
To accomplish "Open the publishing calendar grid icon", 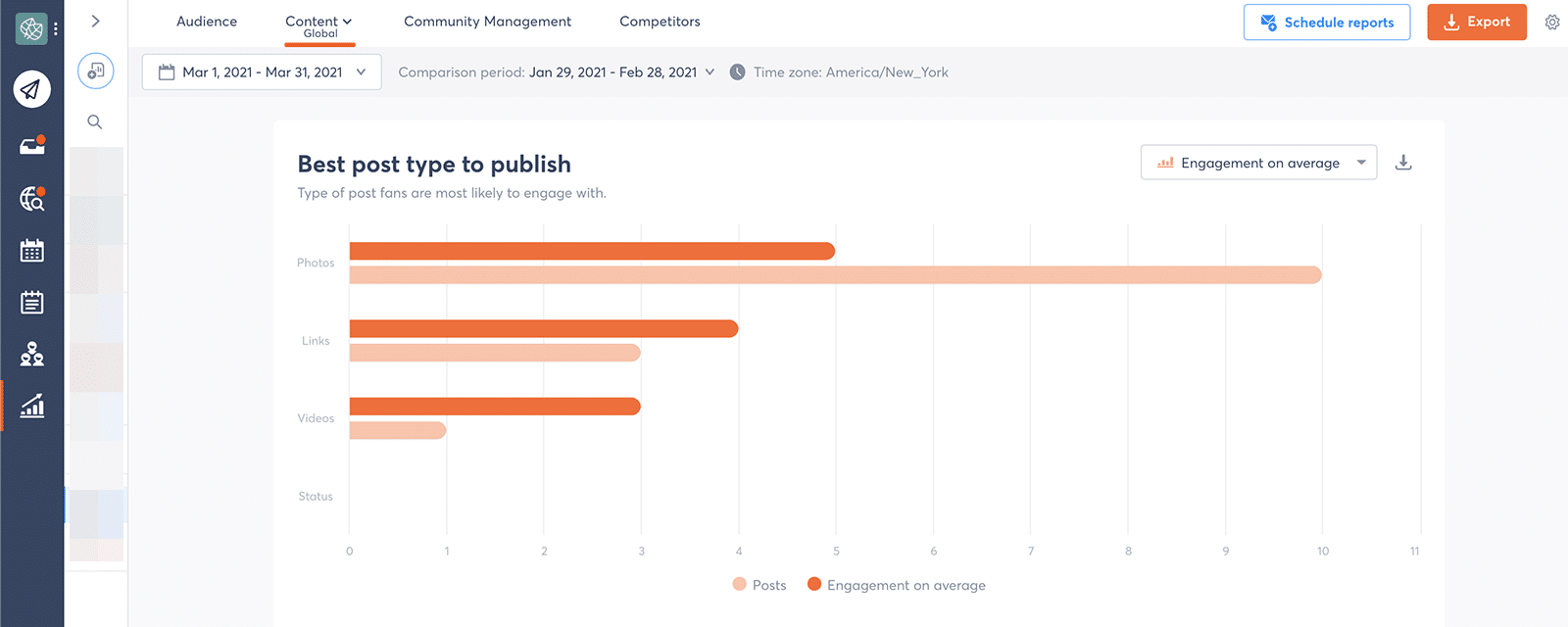I will coord(31,251).
